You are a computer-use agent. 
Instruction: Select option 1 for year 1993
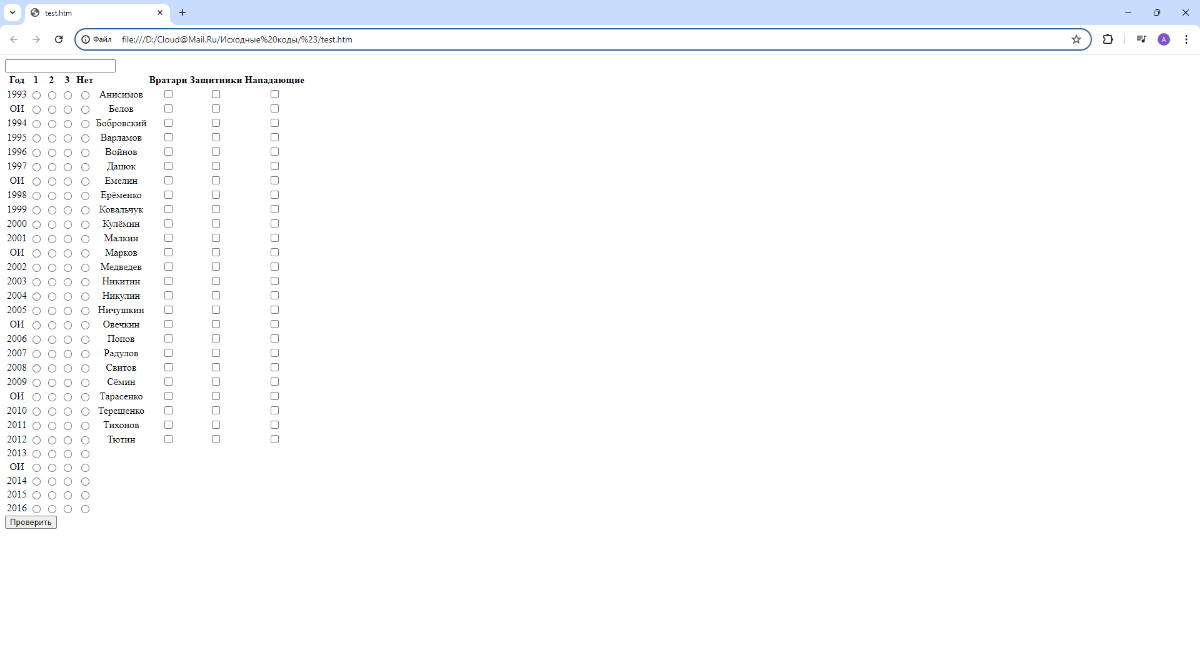coord(36,95)
